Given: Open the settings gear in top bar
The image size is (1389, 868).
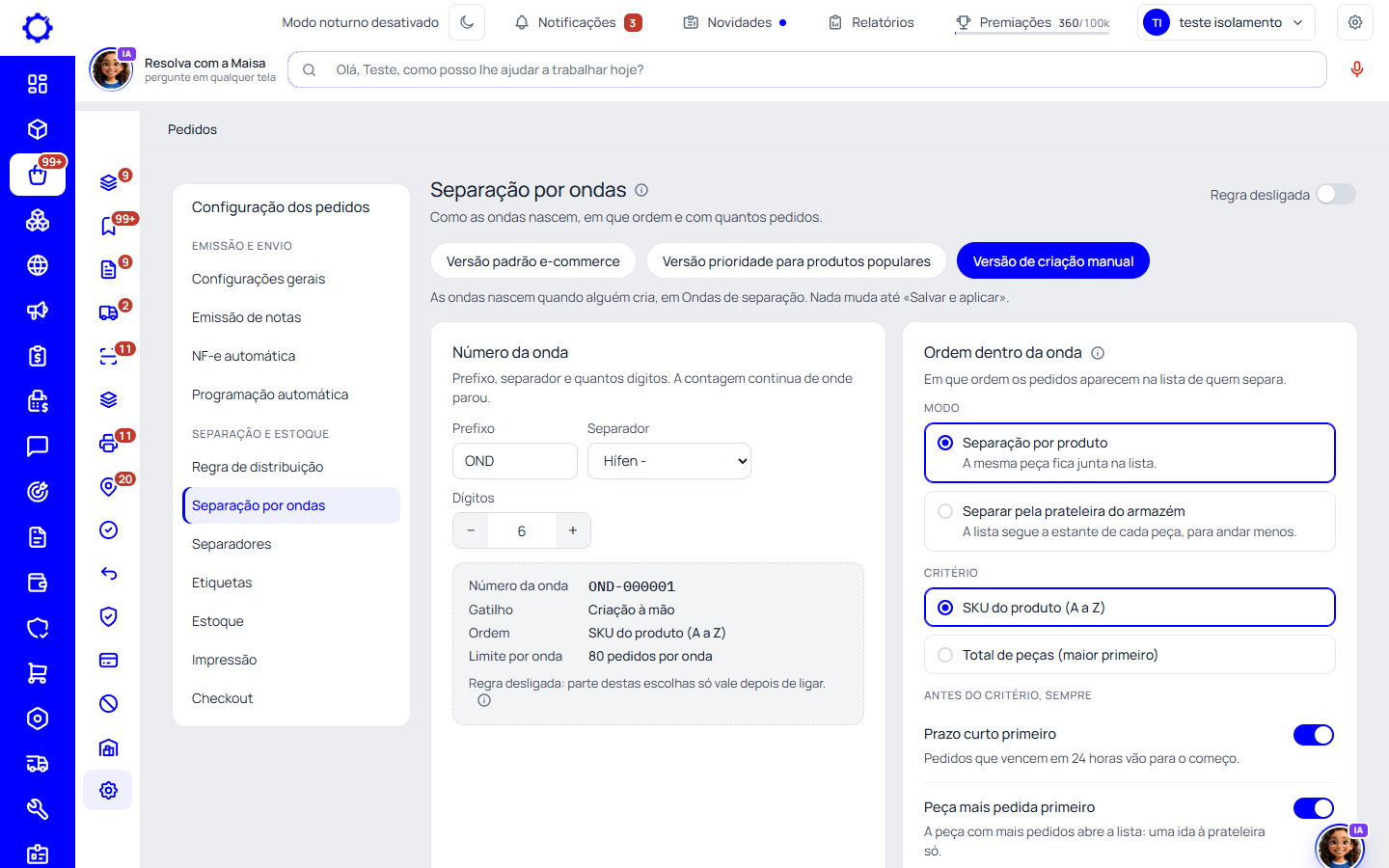Looking at the screenshot, I should 1355,22.
